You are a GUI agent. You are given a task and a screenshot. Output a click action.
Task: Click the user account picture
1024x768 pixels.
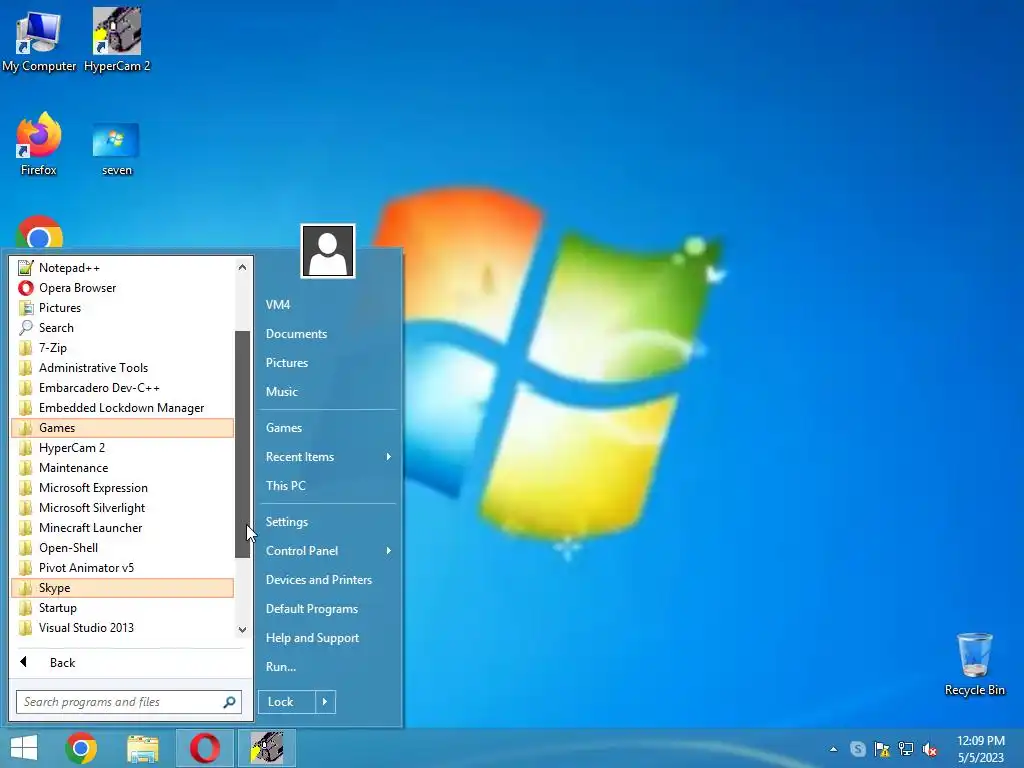[x=328, y=251]
